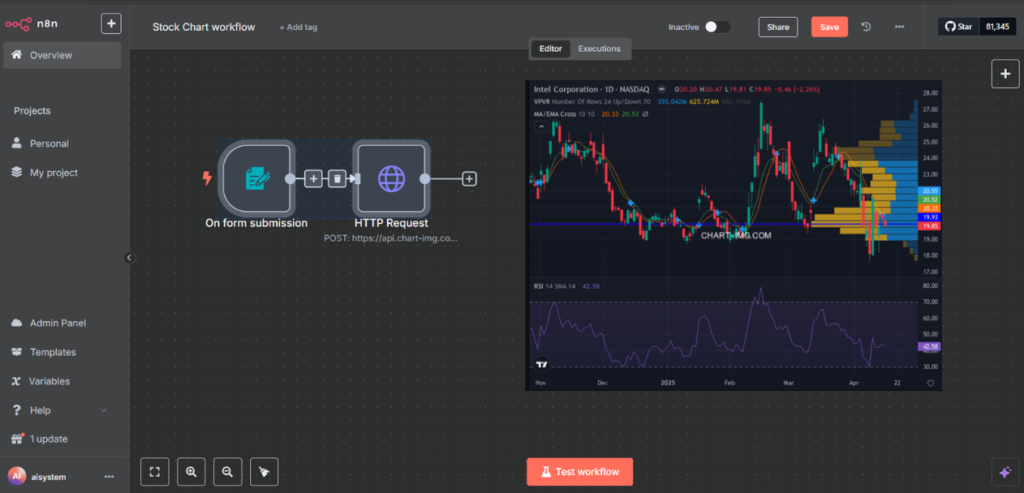Click the 19.85 red price label

pyautogui.click(x=928, y=225)
